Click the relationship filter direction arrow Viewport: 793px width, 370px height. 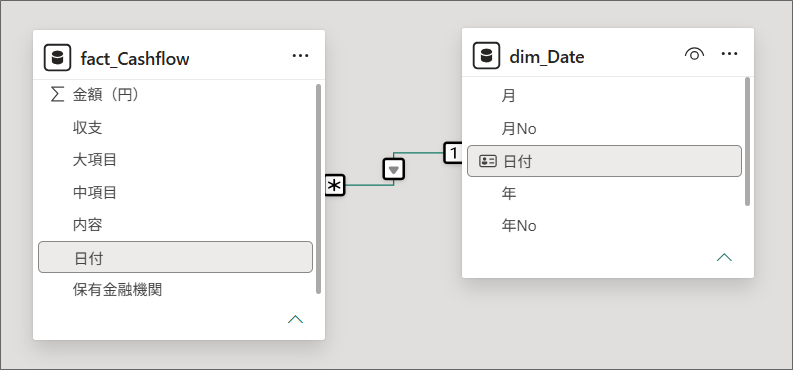point(393,169)
